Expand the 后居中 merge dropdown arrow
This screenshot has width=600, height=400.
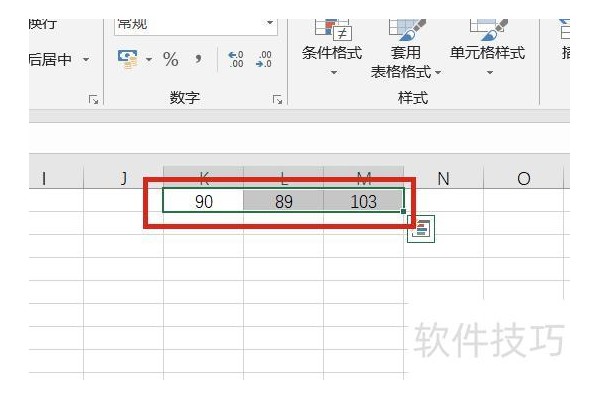click(86, 59)
